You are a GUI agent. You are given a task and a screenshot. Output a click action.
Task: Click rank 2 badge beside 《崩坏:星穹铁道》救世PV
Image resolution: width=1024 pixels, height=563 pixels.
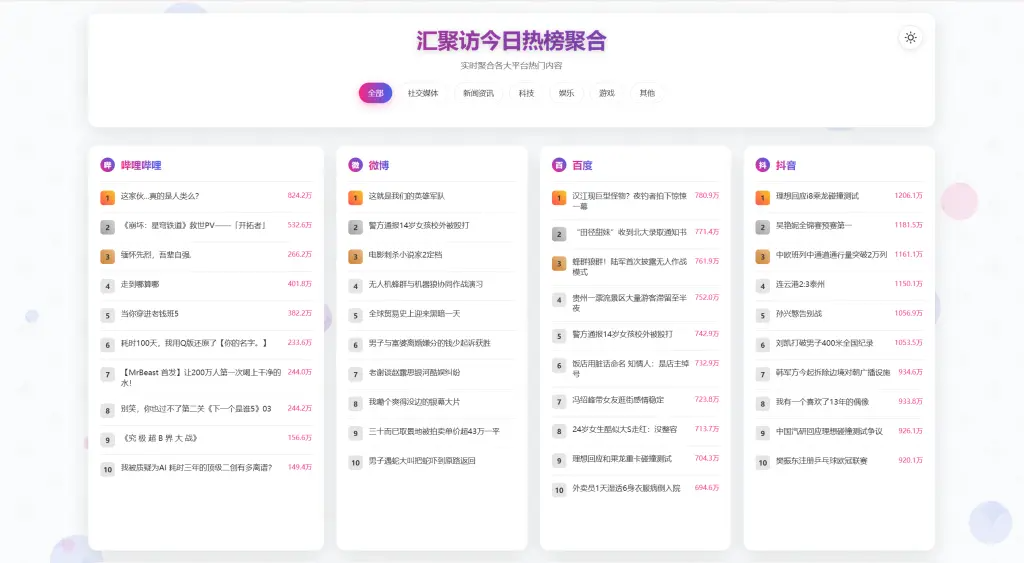coord(108,227)
